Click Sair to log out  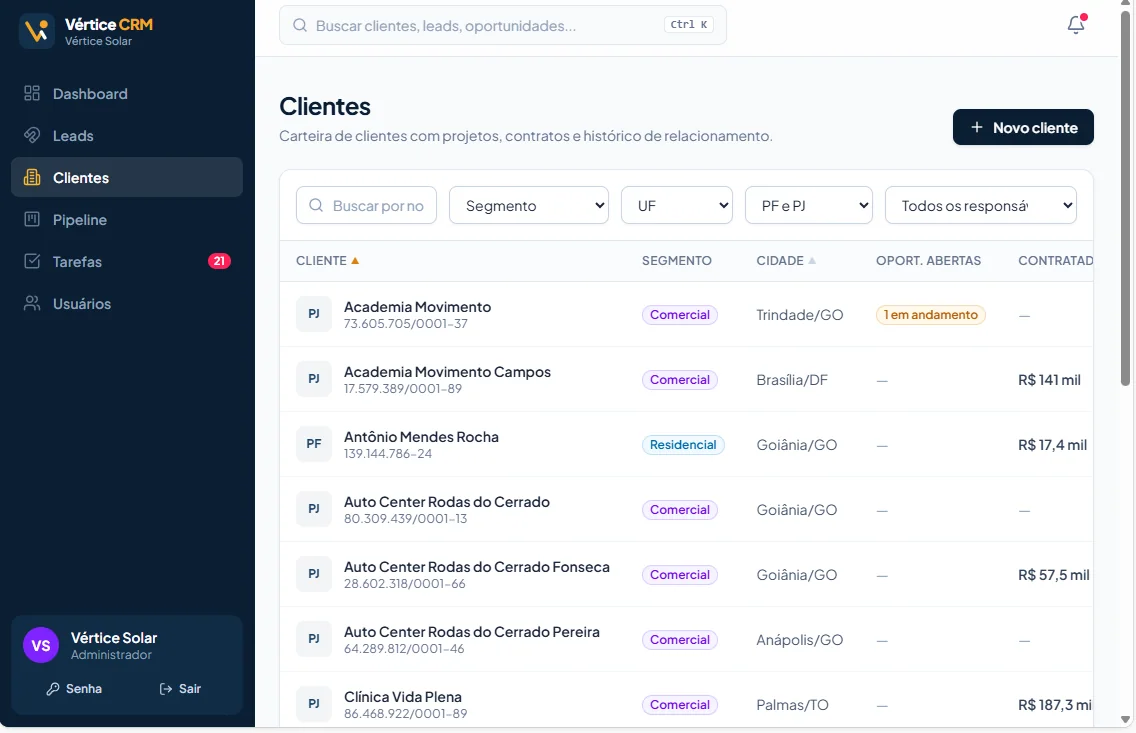coord(180,689)
